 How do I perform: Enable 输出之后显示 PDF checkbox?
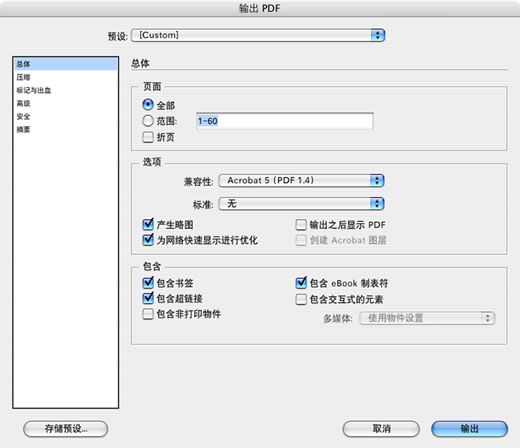[x=301, y=225]
